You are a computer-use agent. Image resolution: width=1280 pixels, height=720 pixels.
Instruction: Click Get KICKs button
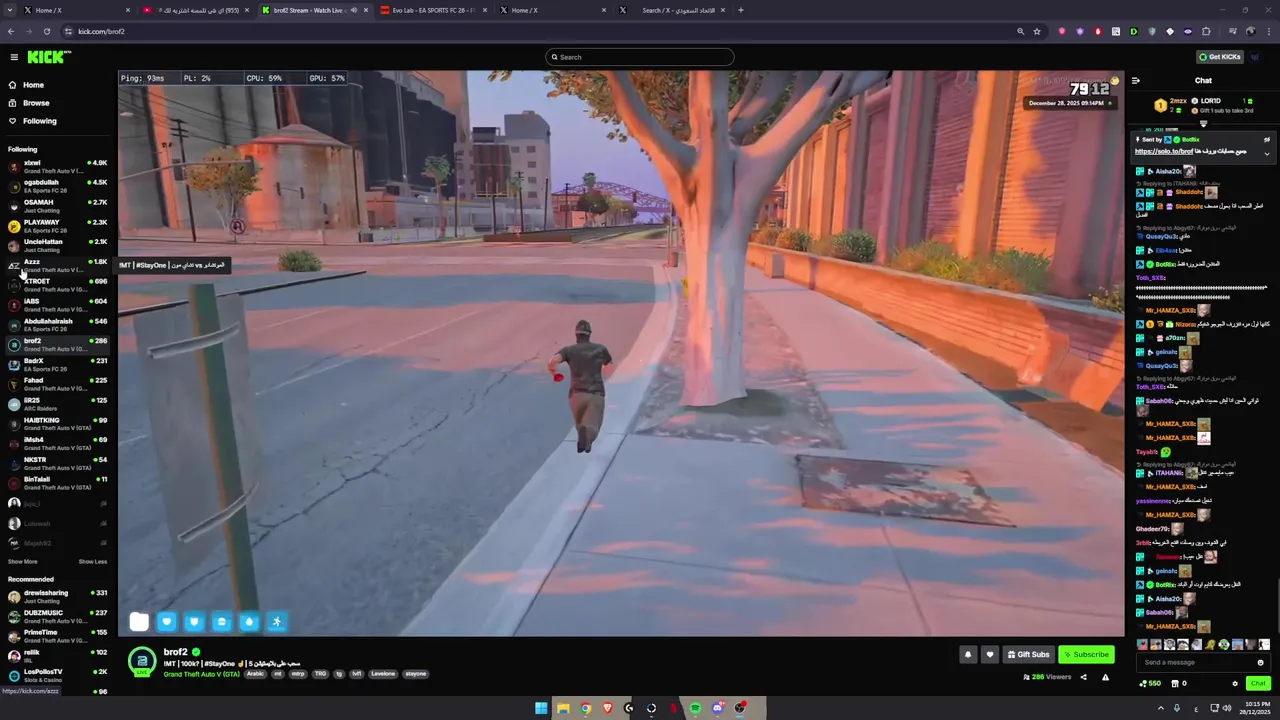pyautogui.click(x=1221, y=57)
